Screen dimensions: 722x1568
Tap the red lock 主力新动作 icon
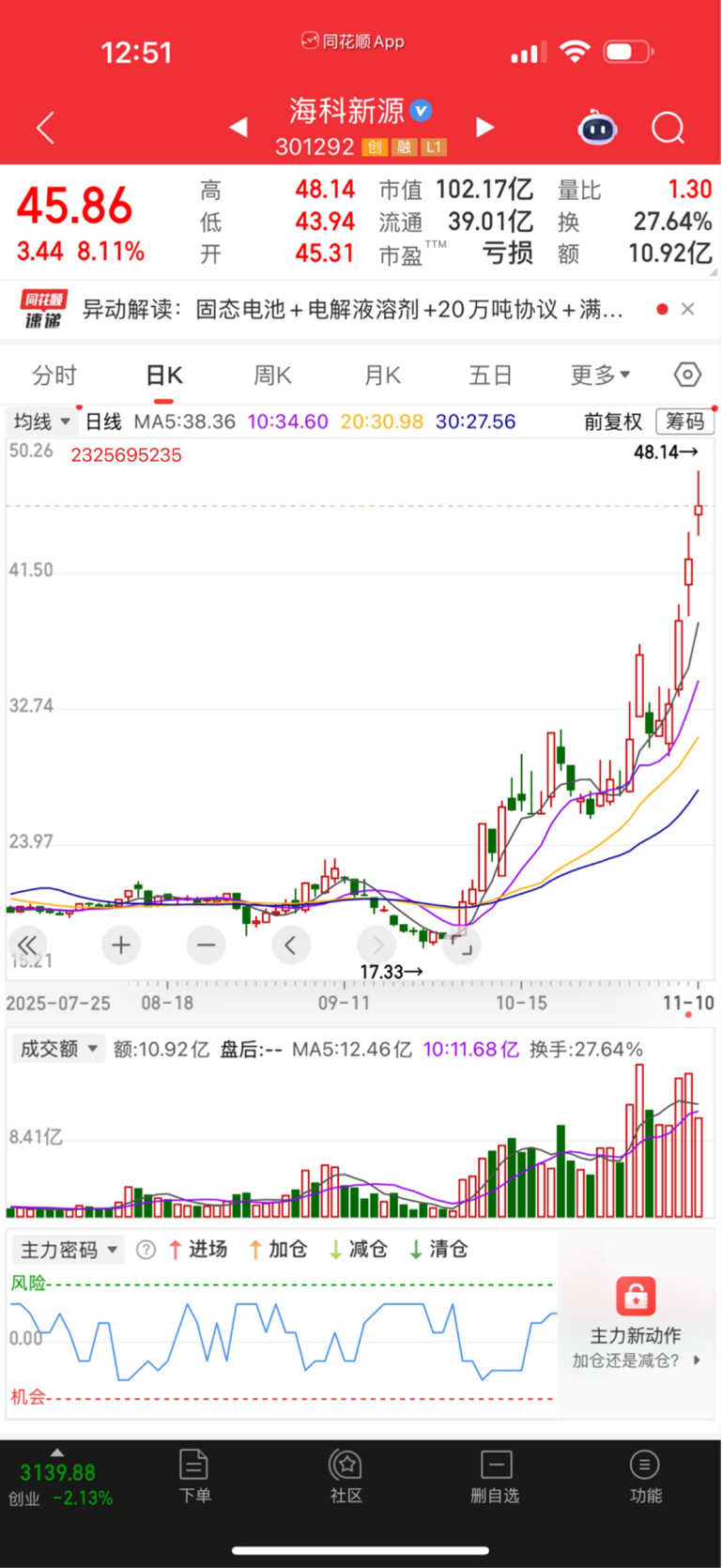click(x=636, y=1296)
